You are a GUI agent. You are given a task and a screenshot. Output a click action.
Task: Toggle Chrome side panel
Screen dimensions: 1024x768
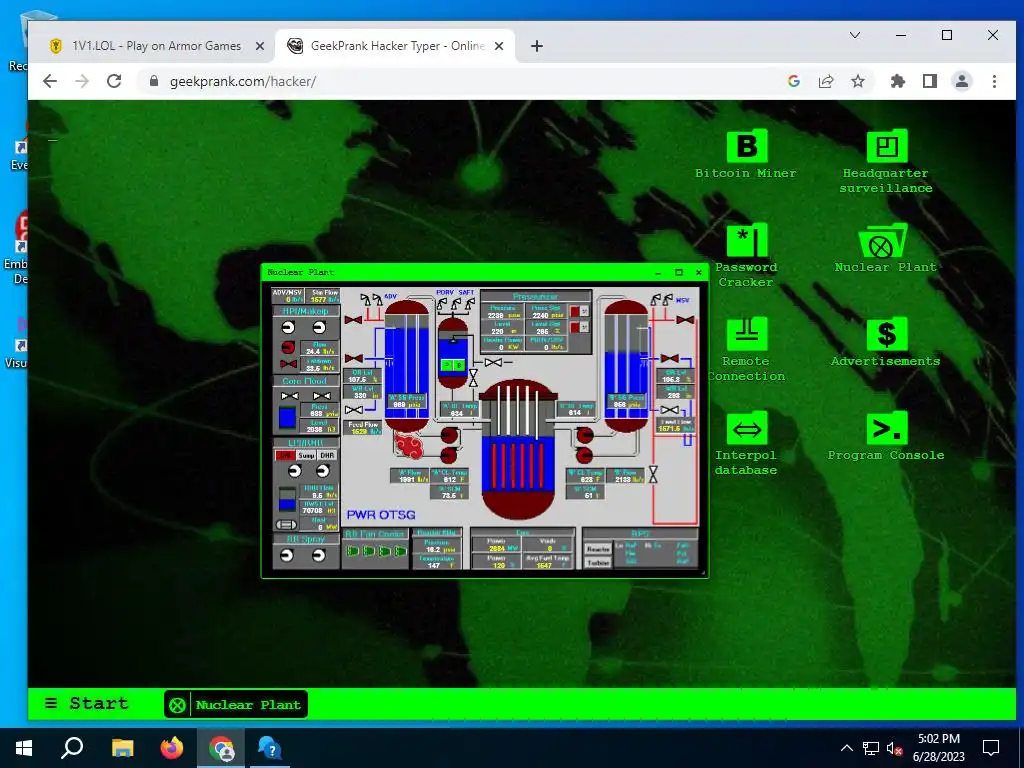(x=930, y=81)
